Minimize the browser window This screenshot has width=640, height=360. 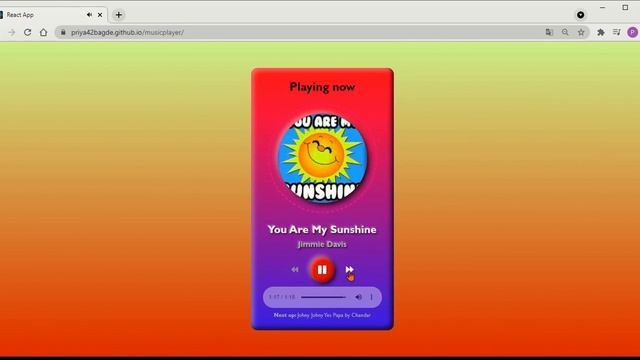tap(603, 7)
